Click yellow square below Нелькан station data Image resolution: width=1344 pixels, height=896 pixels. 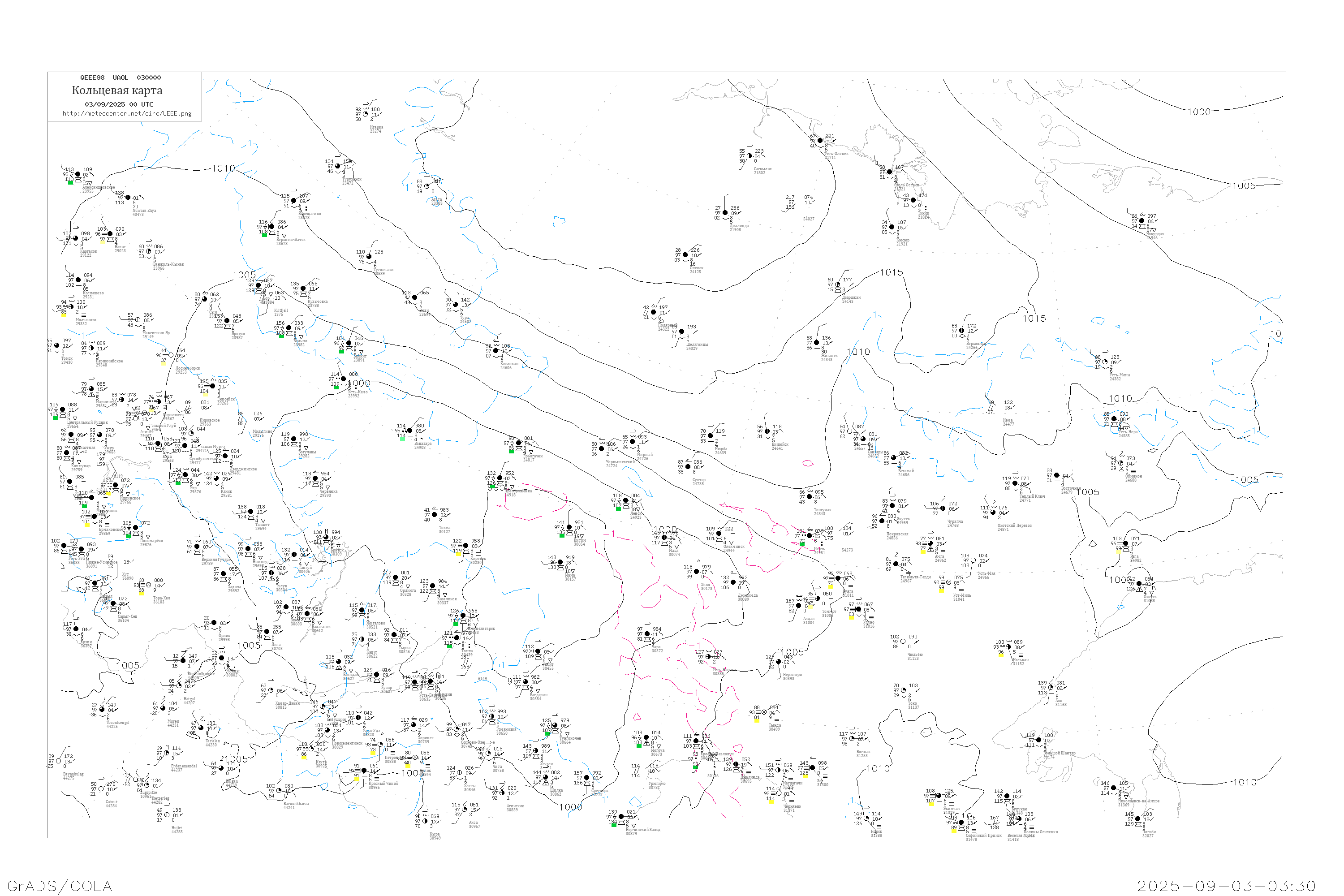(x=1000, y=655)
